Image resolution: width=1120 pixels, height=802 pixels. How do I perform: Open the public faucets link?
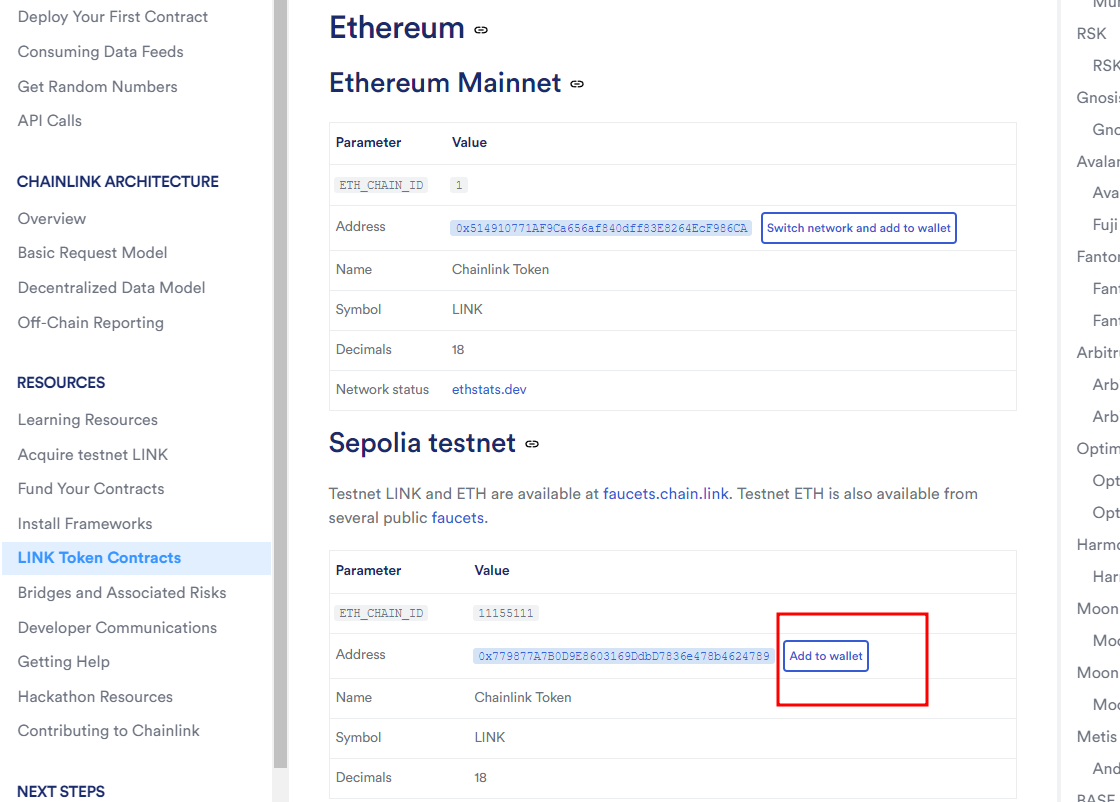click(457, 518)
